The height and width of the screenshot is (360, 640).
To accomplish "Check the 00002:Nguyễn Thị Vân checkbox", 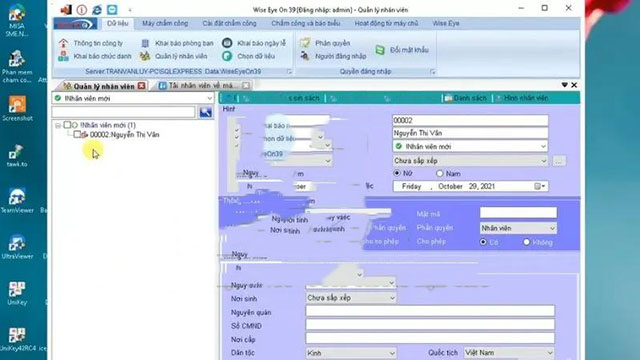I will pyautogui.click(x=77, y=134).
